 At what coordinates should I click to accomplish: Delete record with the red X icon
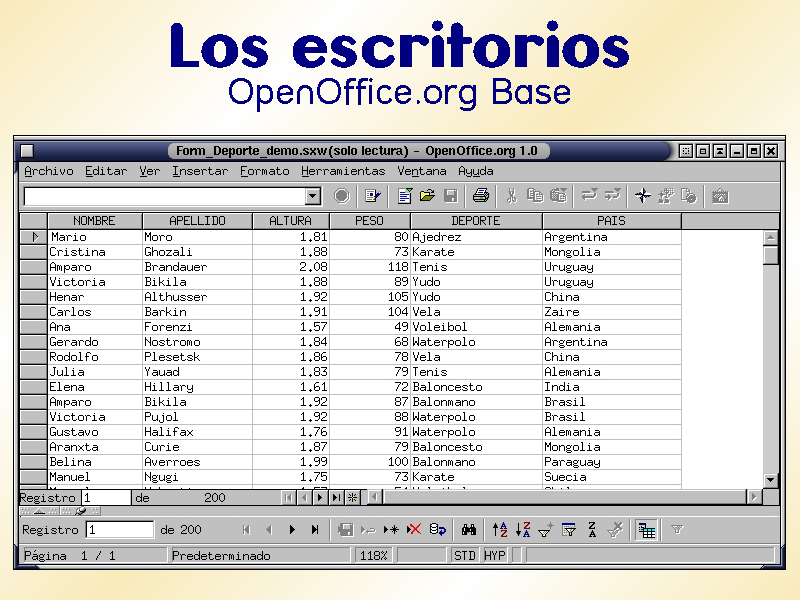[414, 530]
